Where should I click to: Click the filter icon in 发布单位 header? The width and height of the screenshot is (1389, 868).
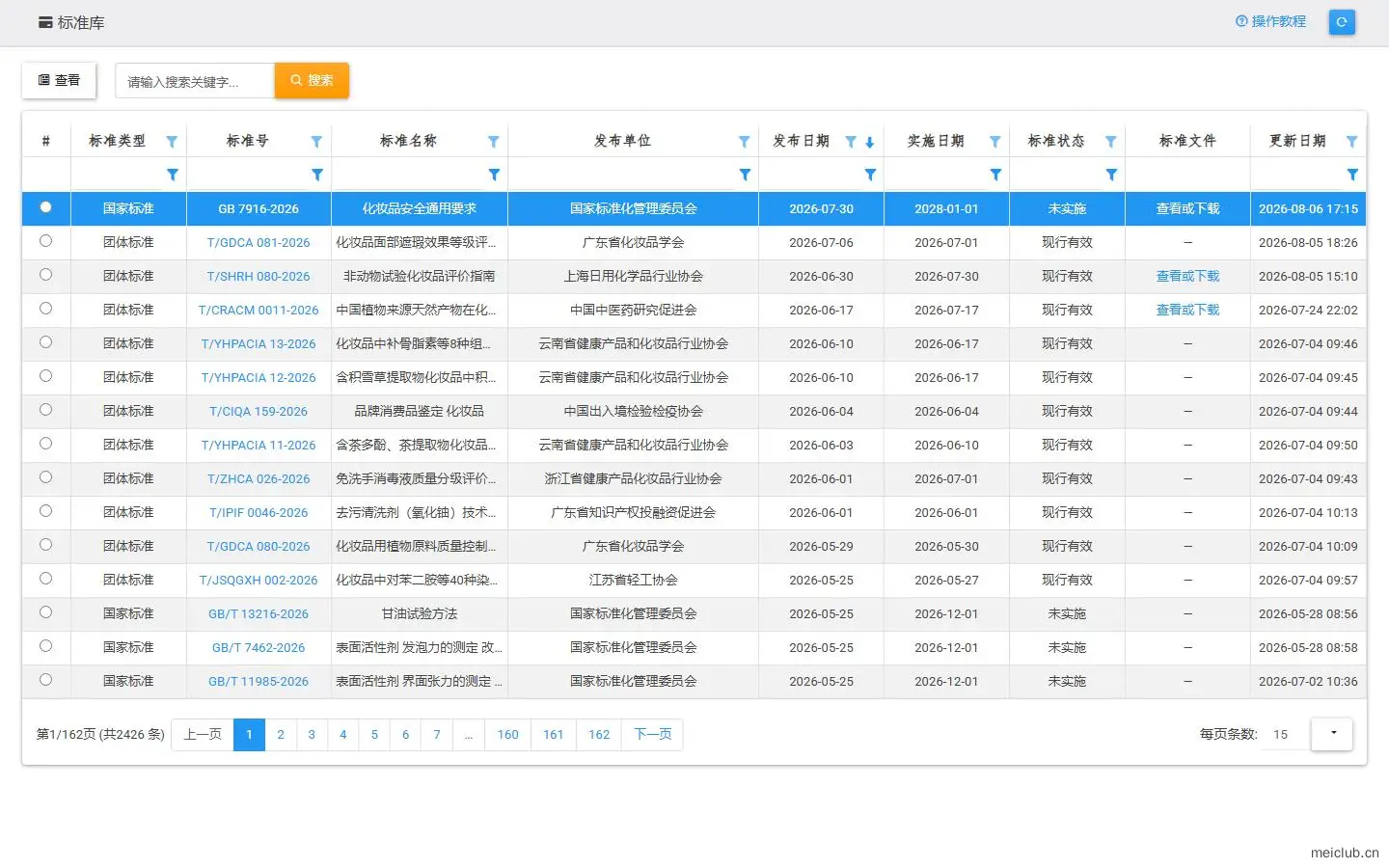[745, 142]
